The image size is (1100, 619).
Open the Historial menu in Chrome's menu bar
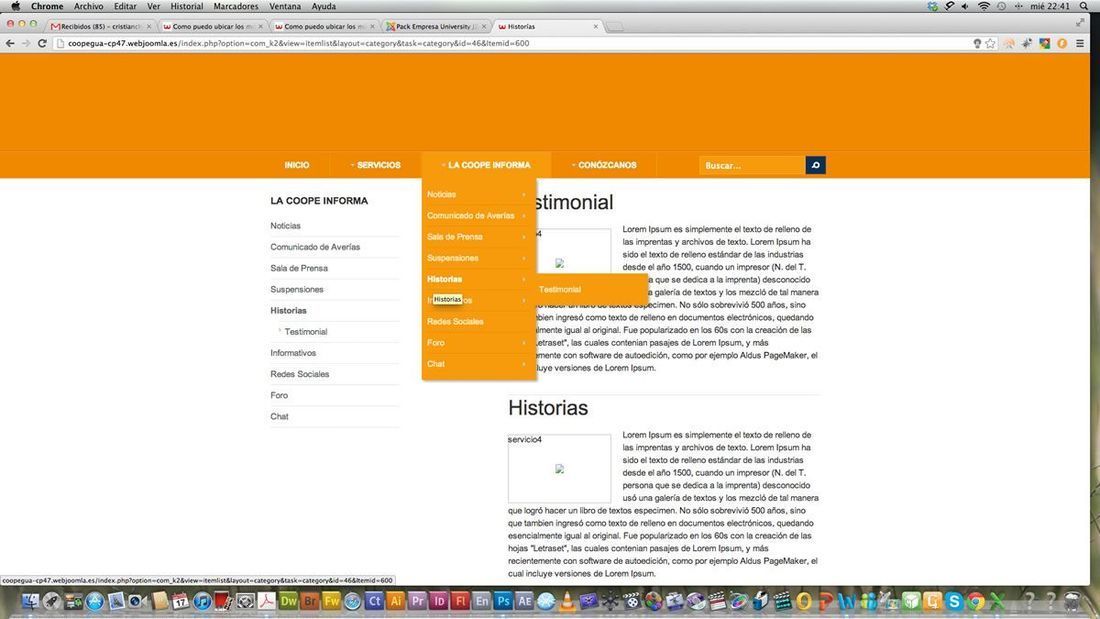pos(187,6)
